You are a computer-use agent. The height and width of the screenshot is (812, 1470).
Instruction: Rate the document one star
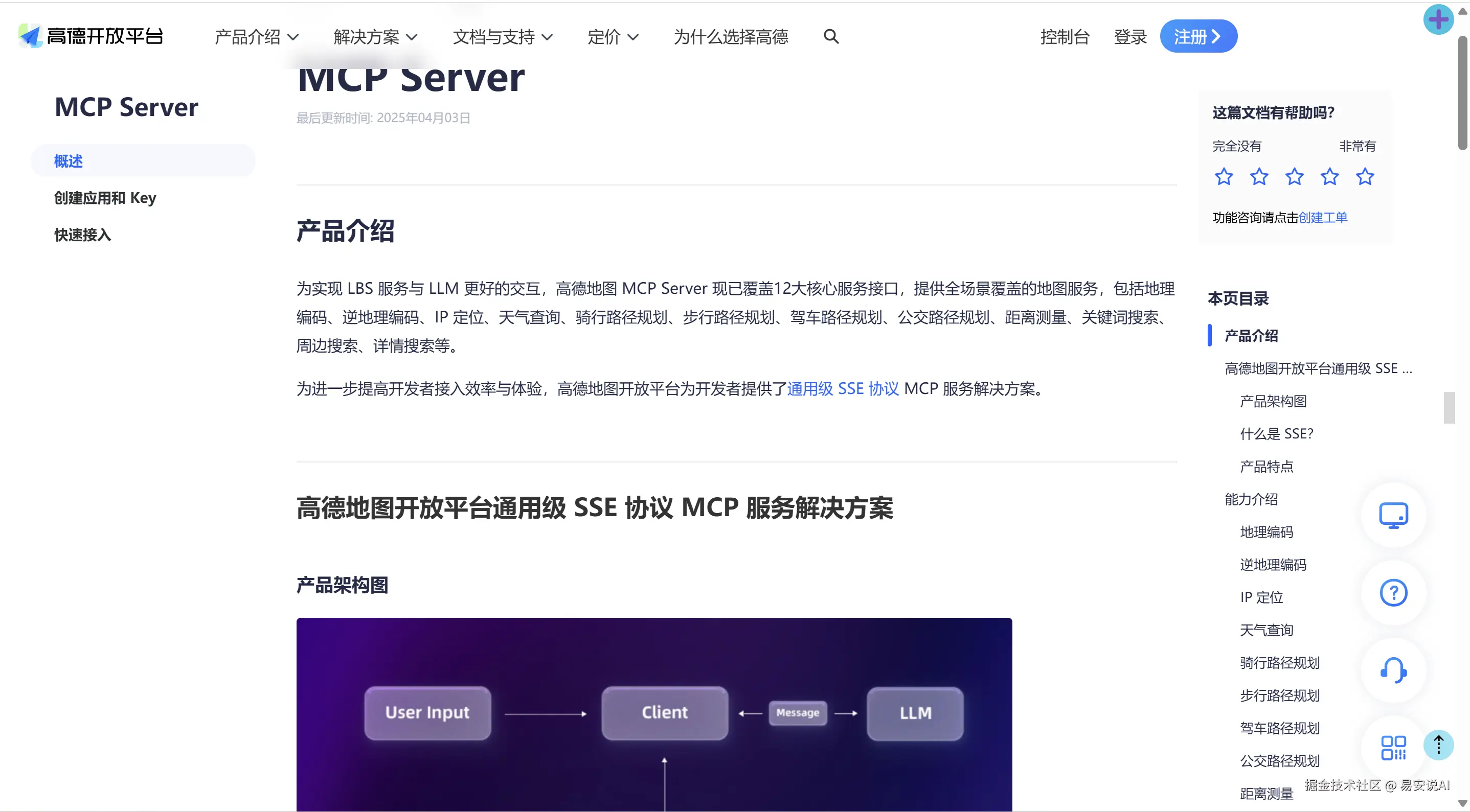[1224, 177]
